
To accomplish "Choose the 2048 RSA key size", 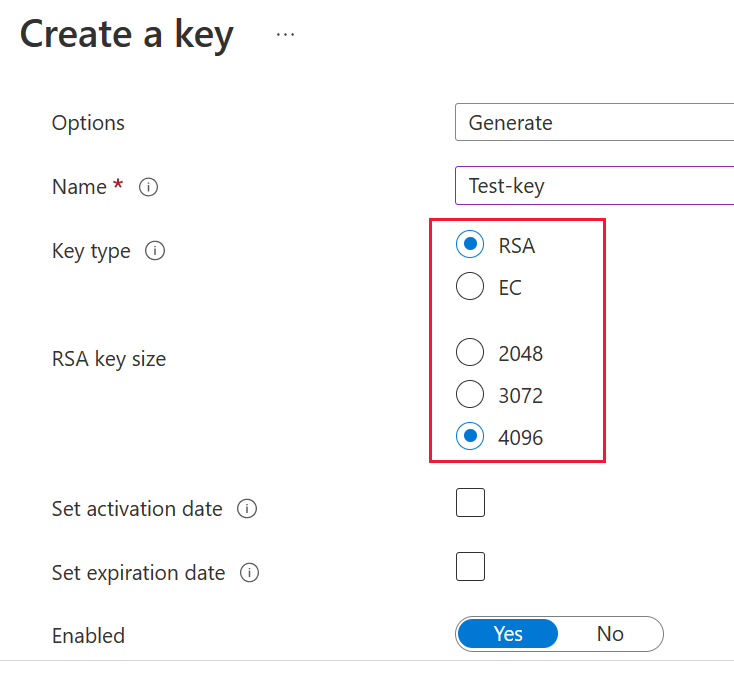I will coord(470,353).
